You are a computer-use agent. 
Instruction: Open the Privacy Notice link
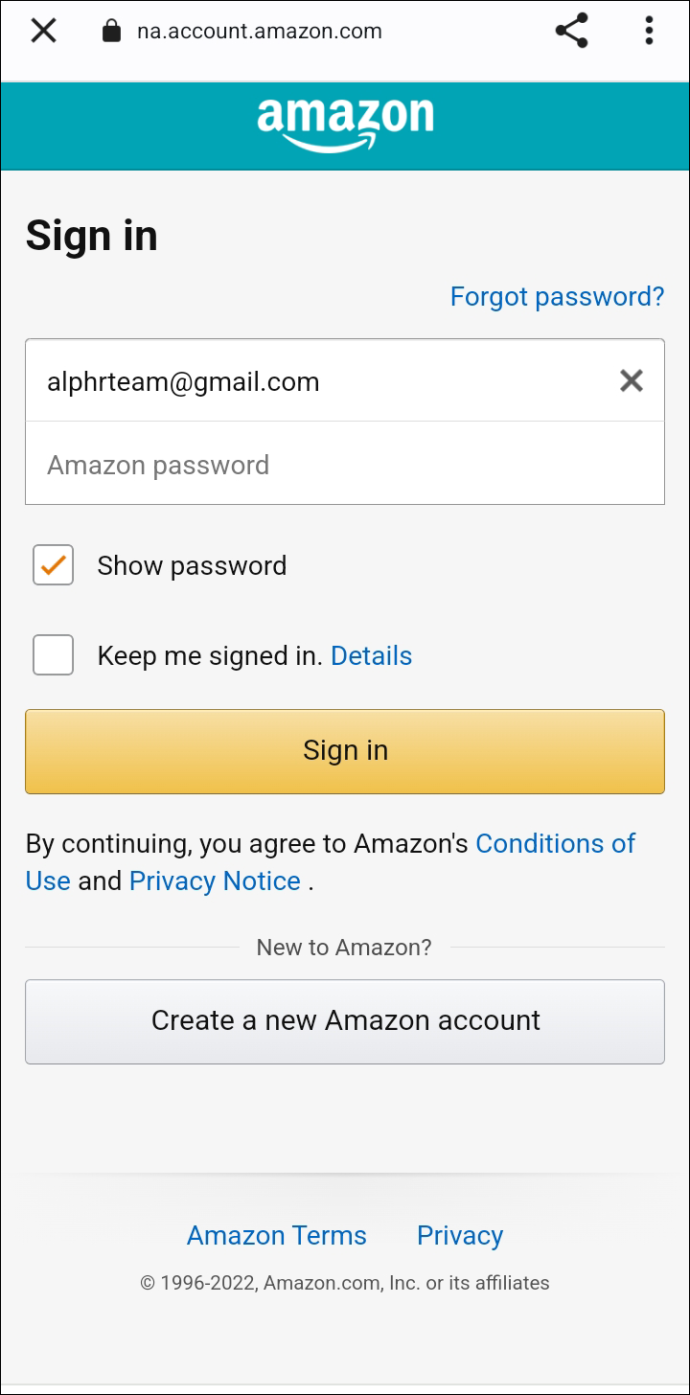[x=215, y=881]
